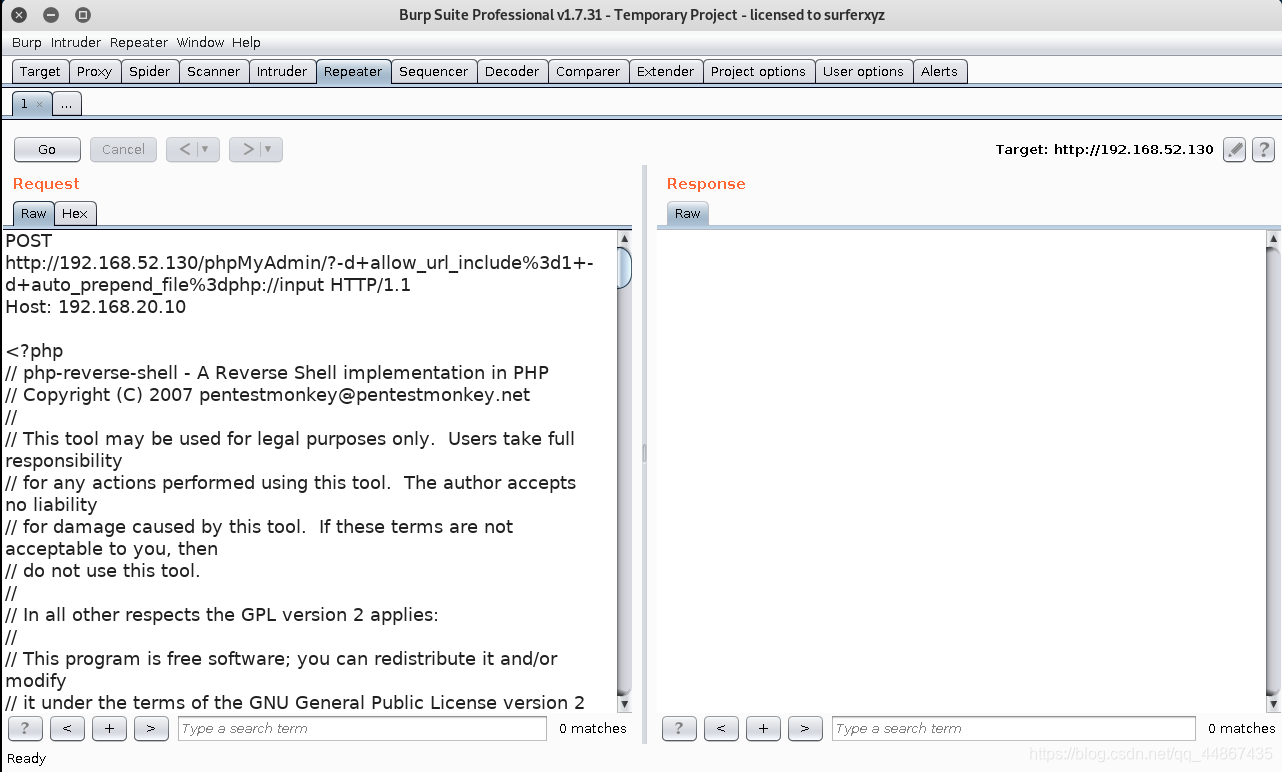The height and width of the screenshot is (772, 1282).
Task: Switch to the Comparer tab
Action: (588, 71)
